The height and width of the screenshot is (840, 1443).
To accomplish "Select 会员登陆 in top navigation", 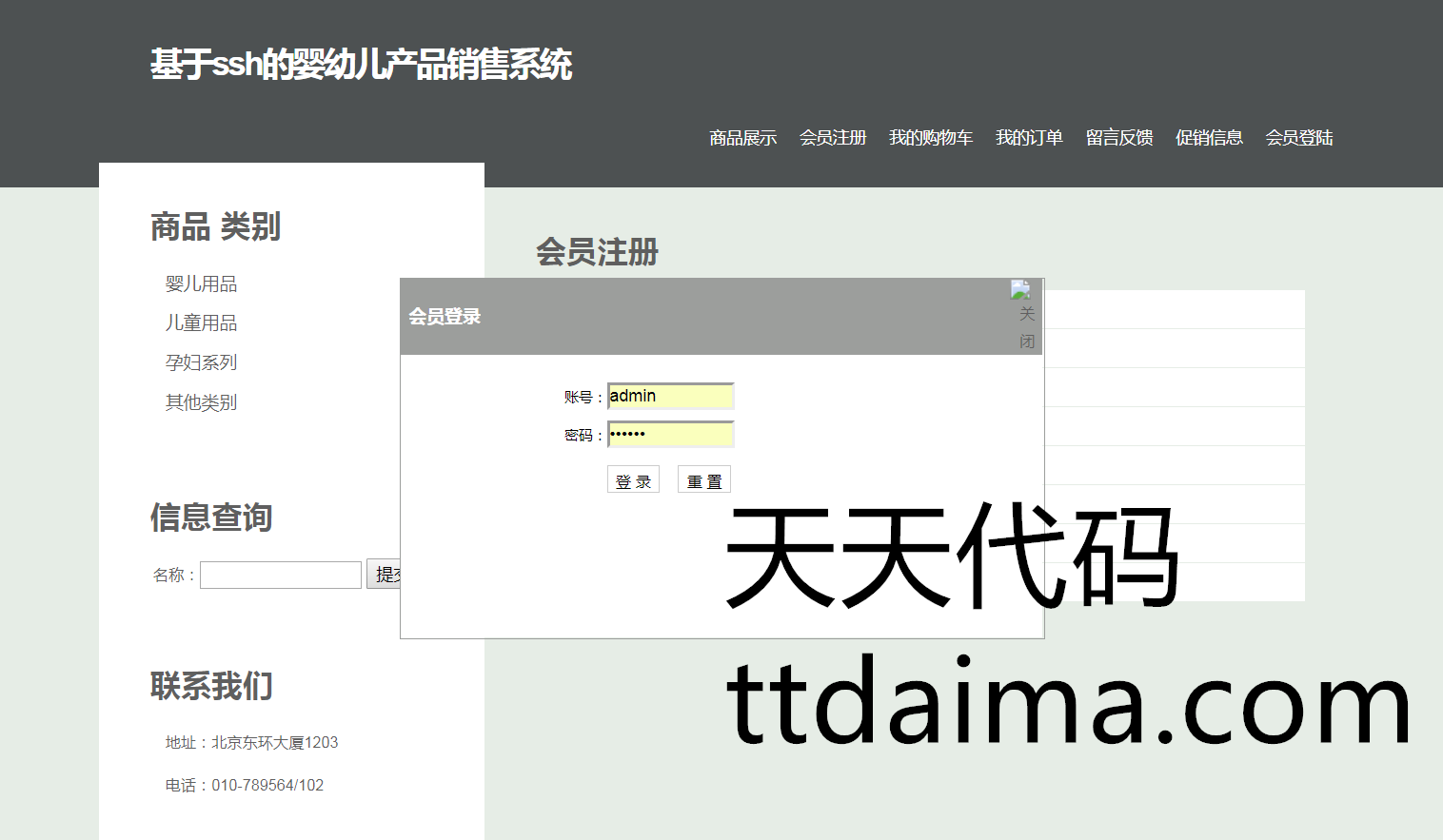I will pyautogui.click(x=1298, y=138).
